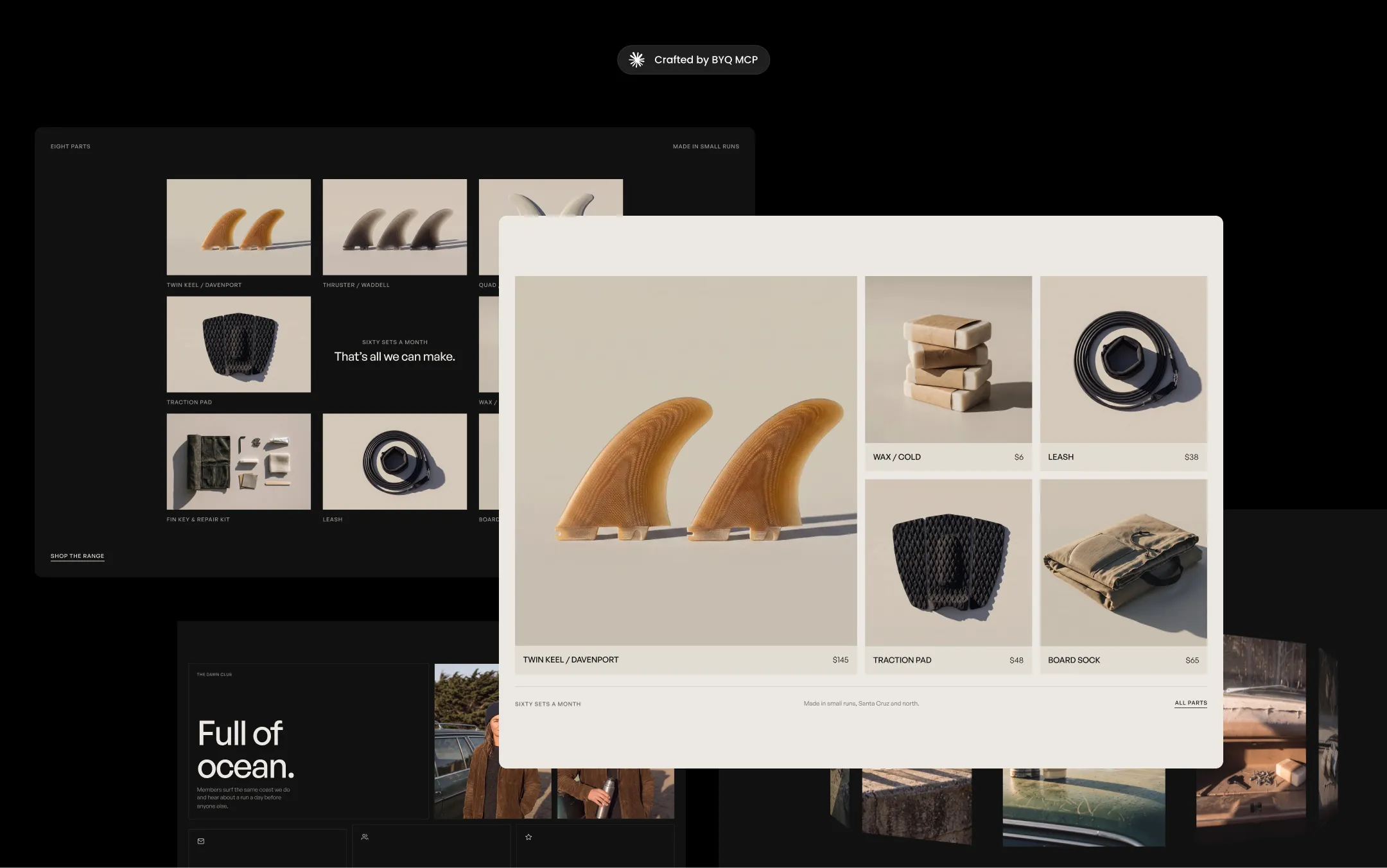The width and height of the screenshot is (1387, 868).
Task: Click the Traction Pad thumbnail in dark grid
Action: (x=239, y=344)
